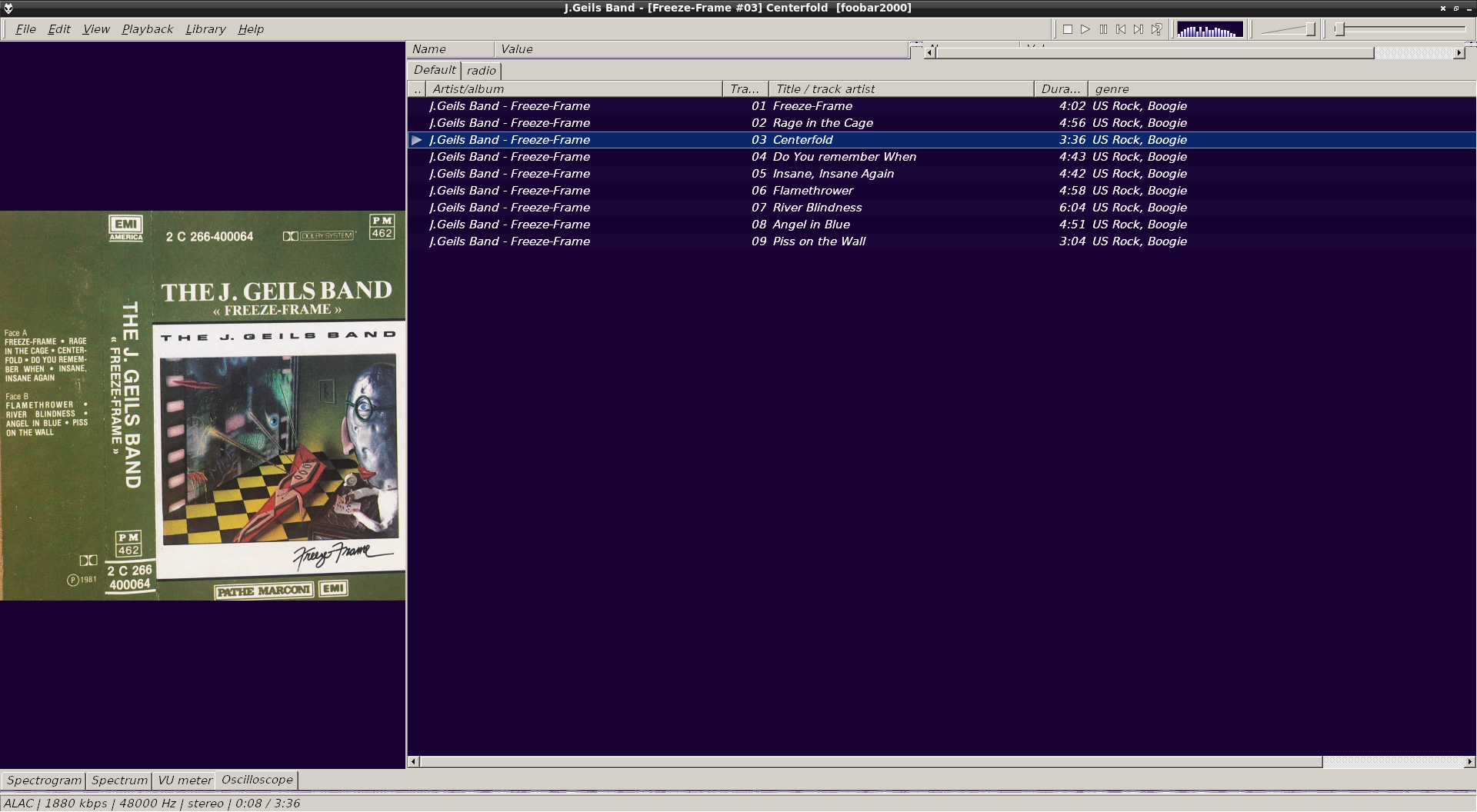The width and height of the screenshot is (1477, 812).
Task: Sort by Title / track artist column
Action: click(x=901, y=89)
